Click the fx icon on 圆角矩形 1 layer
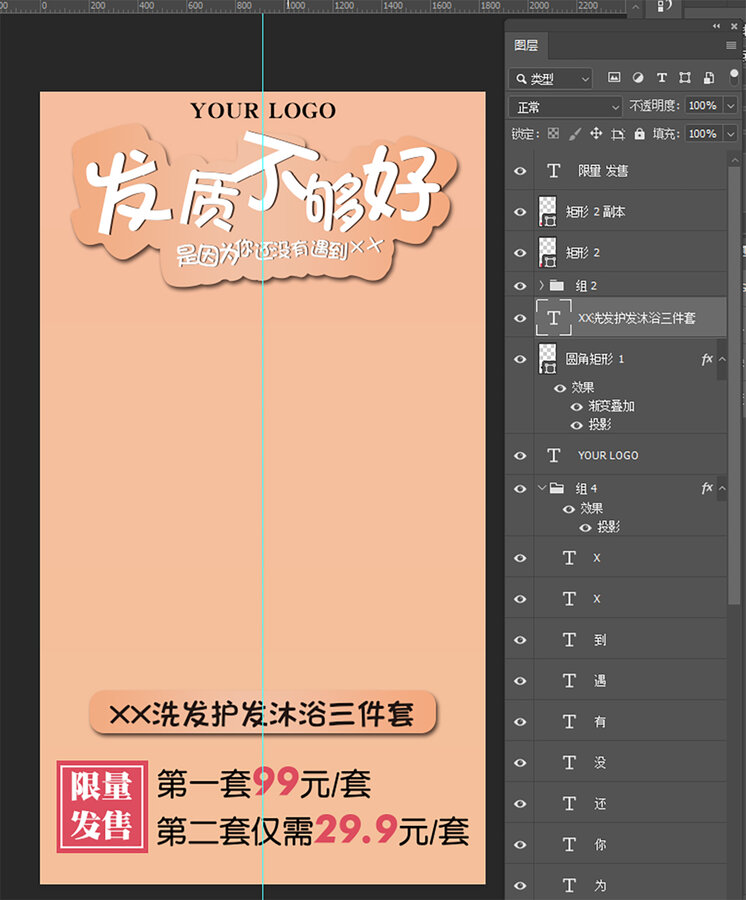746x900 pixels. pyautogui.click(x=706, y=359)
